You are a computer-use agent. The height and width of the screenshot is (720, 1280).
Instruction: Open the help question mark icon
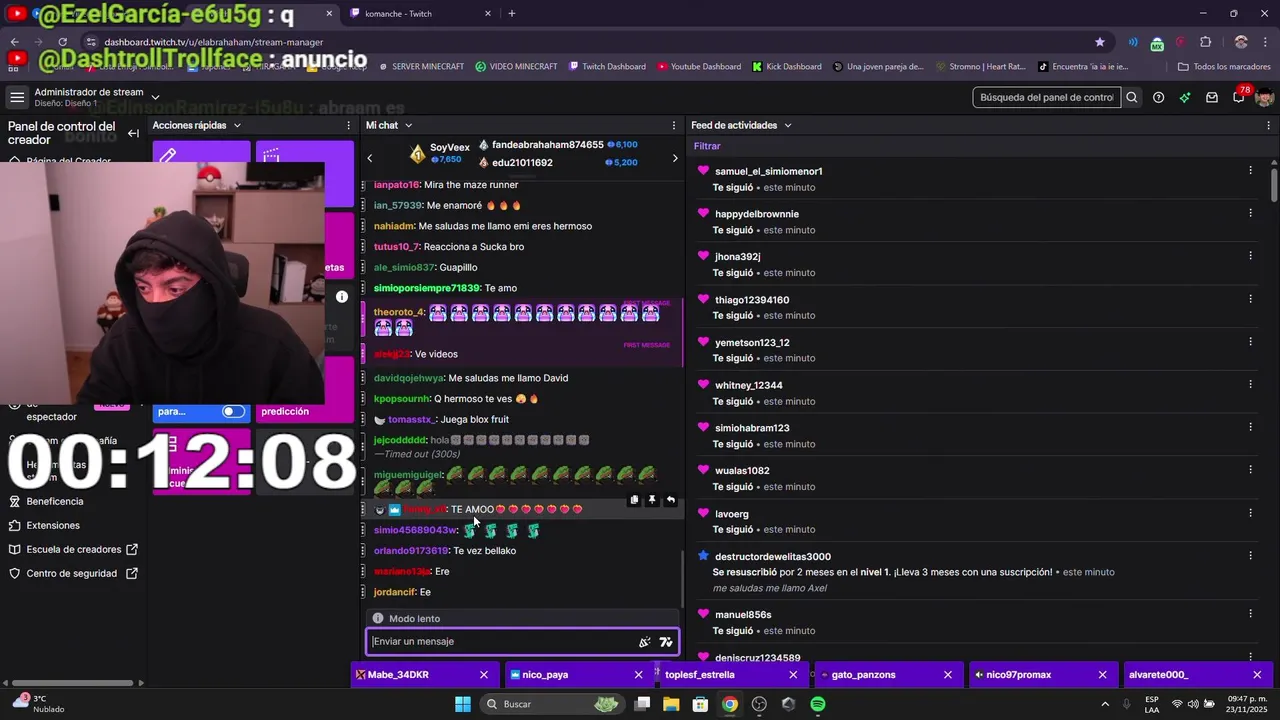tap(1158, 97)
